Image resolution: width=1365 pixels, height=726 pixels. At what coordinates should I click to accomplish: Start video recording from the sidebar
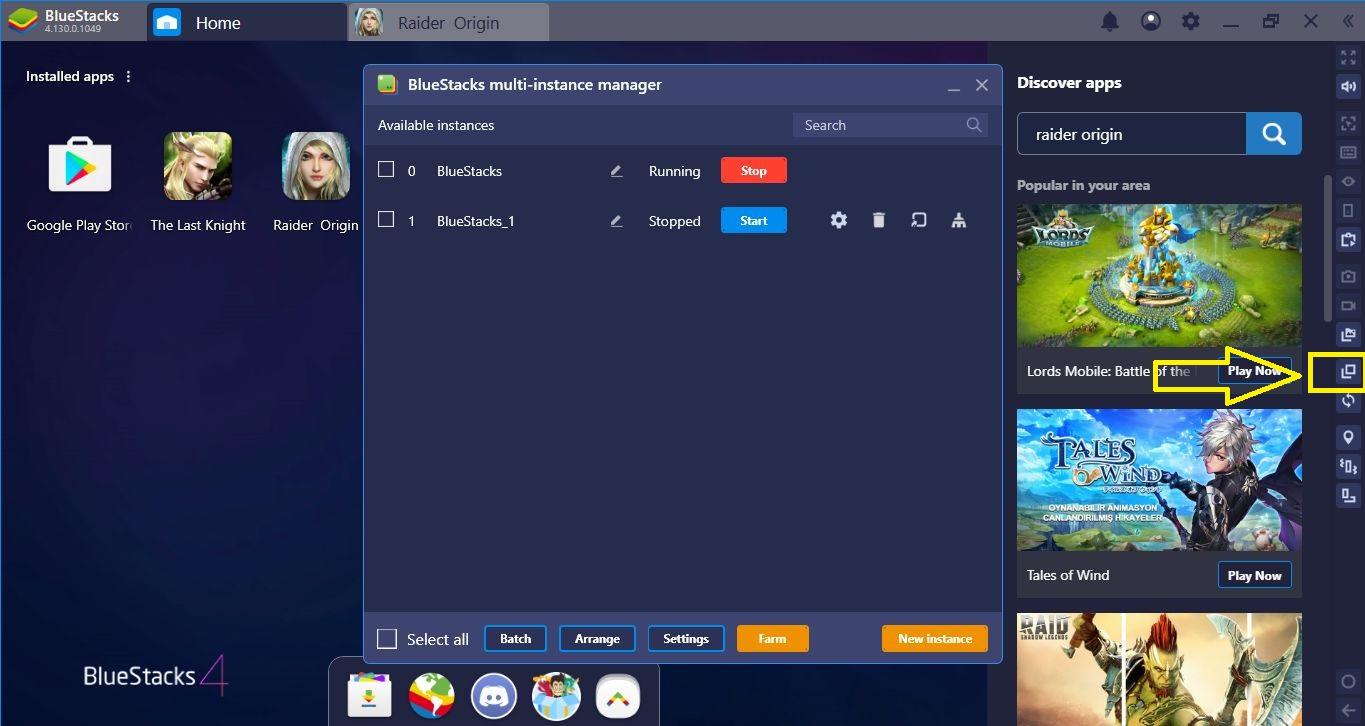1348,305
